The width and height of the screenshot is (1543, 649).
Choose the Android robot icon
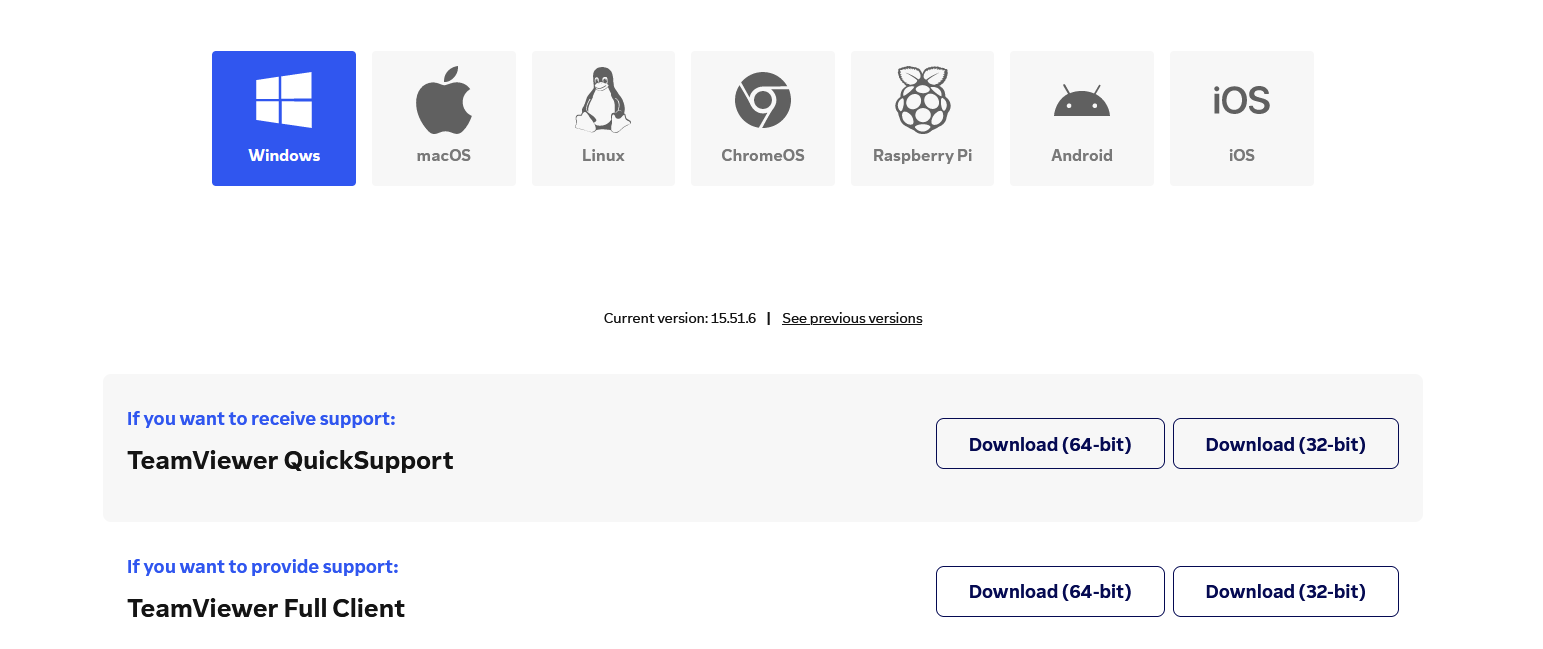(1082, 100)
